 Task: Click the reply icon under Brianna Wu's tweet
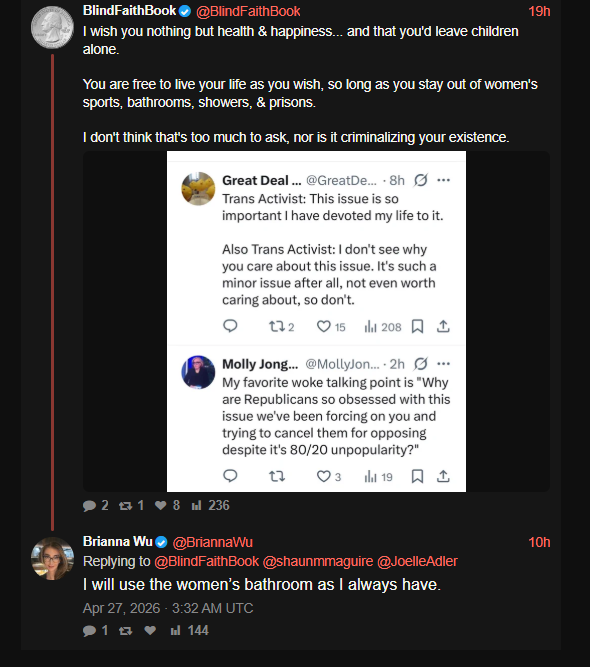pyautogui.click(x=89, y=630)
